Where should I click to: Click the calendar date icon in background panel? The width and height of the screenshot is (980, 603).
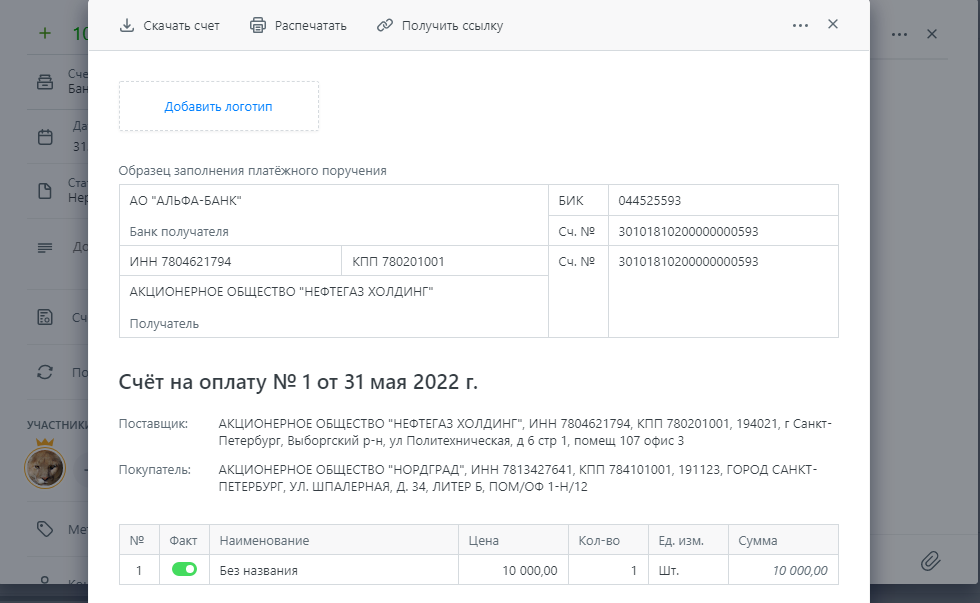45,137
